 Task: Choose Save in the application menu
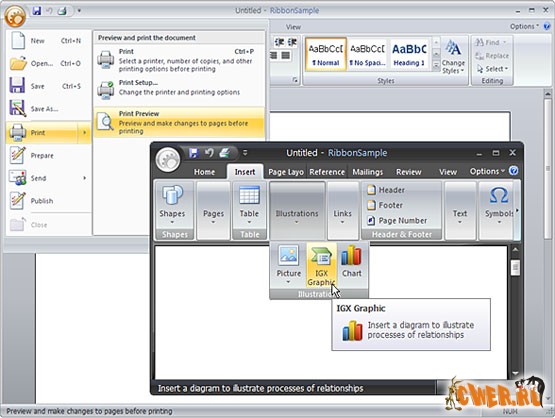(x=48, y=86)
